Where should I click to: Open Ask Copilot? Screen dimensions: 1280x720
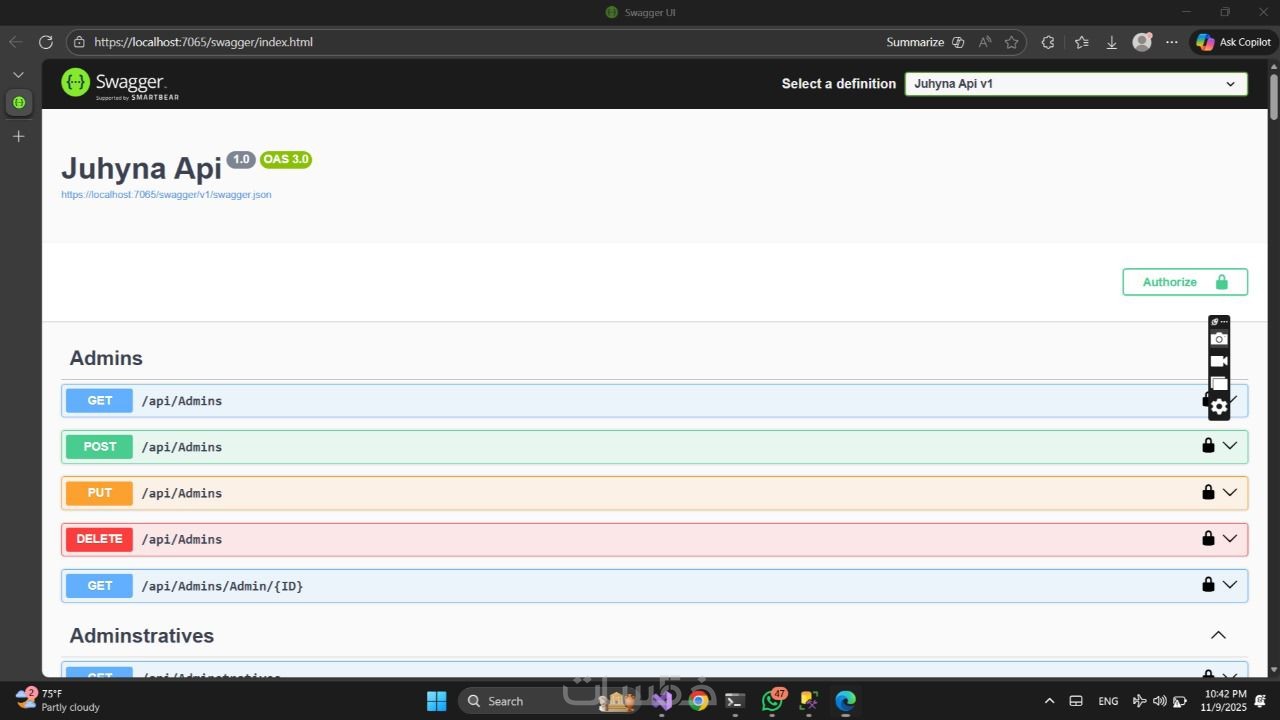tap(1234, 42)
